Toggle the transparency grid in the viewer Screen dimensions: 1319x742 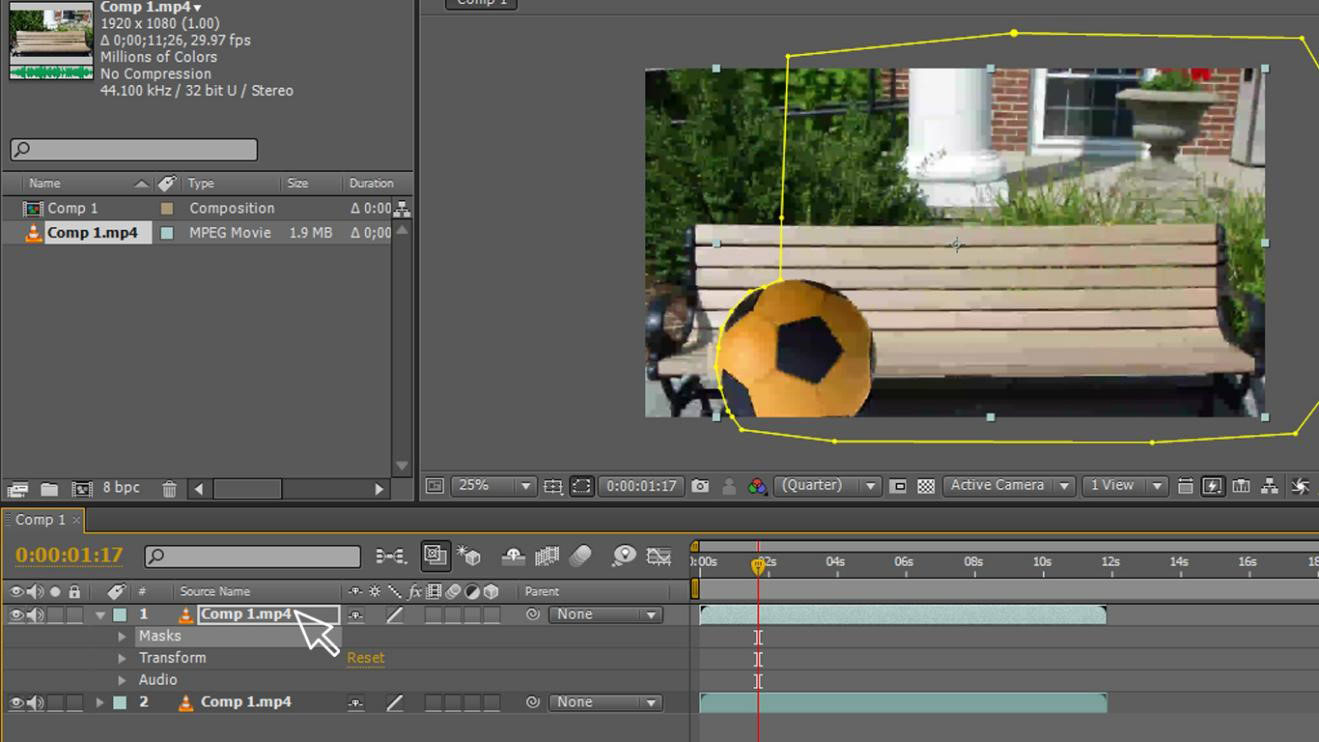point(925,485)
